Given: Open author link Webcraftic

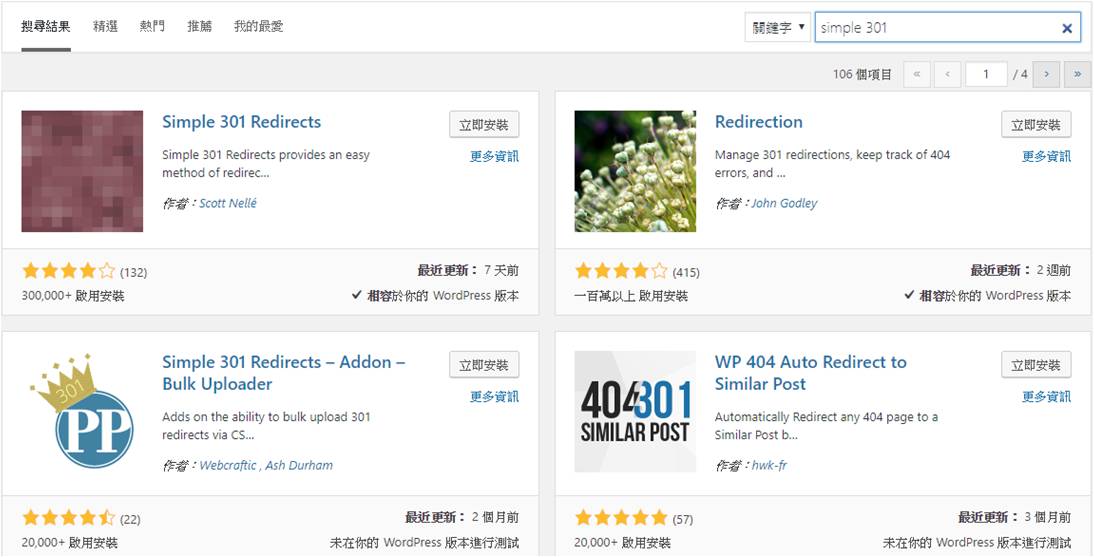Looking at the screenshot, I should point(227,465).
